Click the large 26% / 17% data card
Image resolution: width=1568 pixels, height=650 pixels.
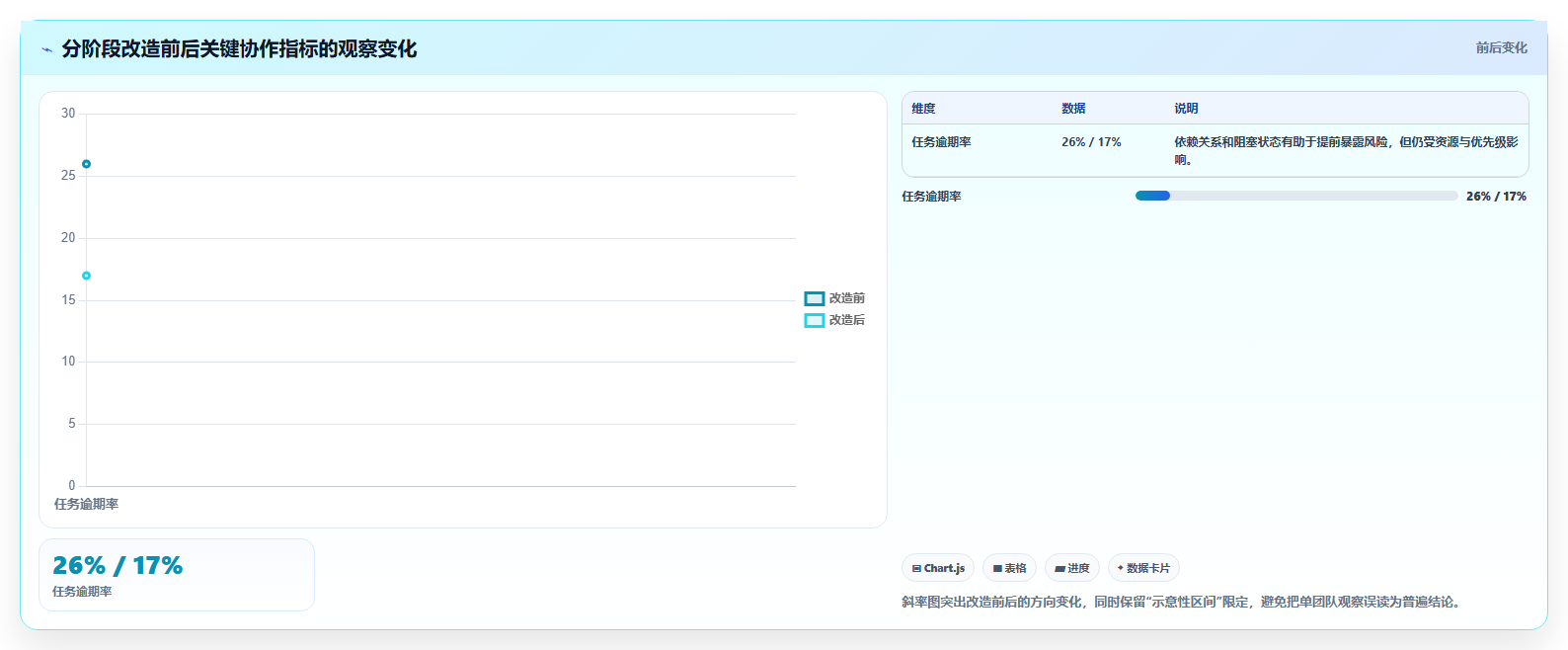click(177, 575)
